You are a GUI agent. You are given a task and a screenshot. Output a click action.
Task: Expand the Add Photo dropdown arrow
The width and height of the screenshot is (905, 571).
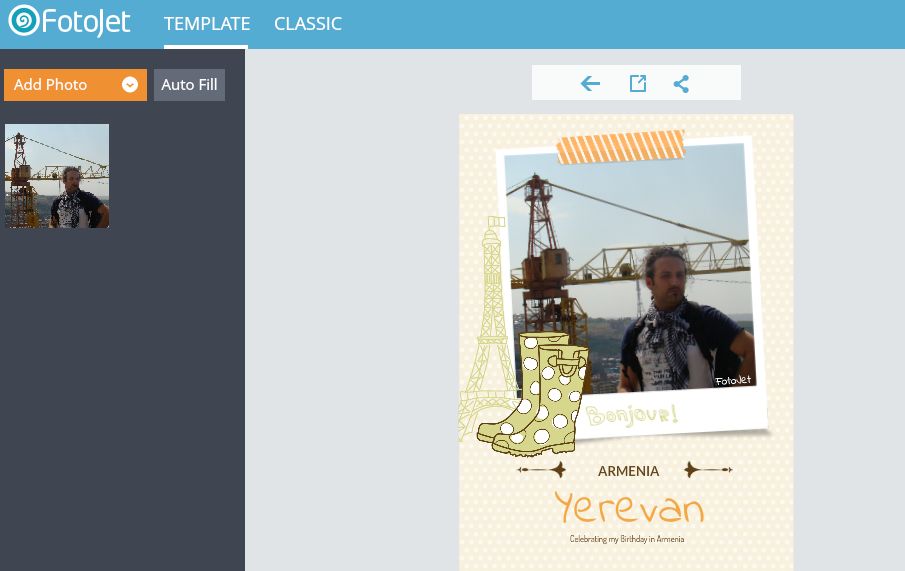click(x=130, y=85)
